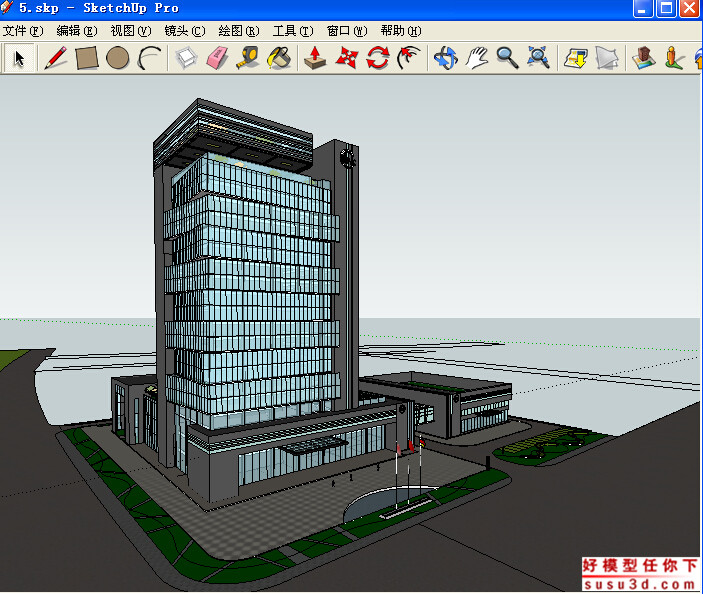
Task: Open the 工具(T) menu
Action: [x=293, y=31]
